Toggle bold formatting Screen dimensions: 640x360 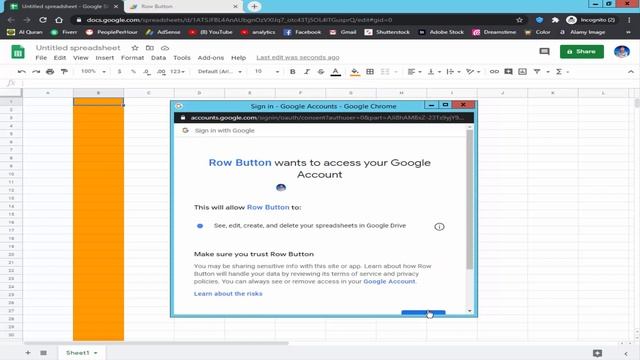pyautogui.click(x=293, y=71)
